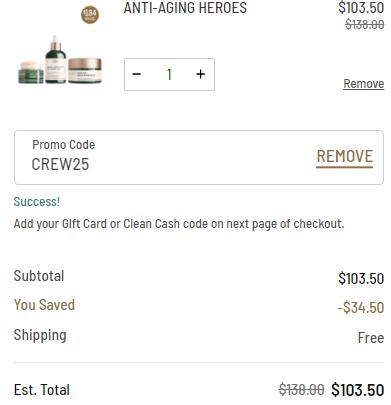391x405 pixels.
Task: Click the Subtotal label
Action: (39, 276)
